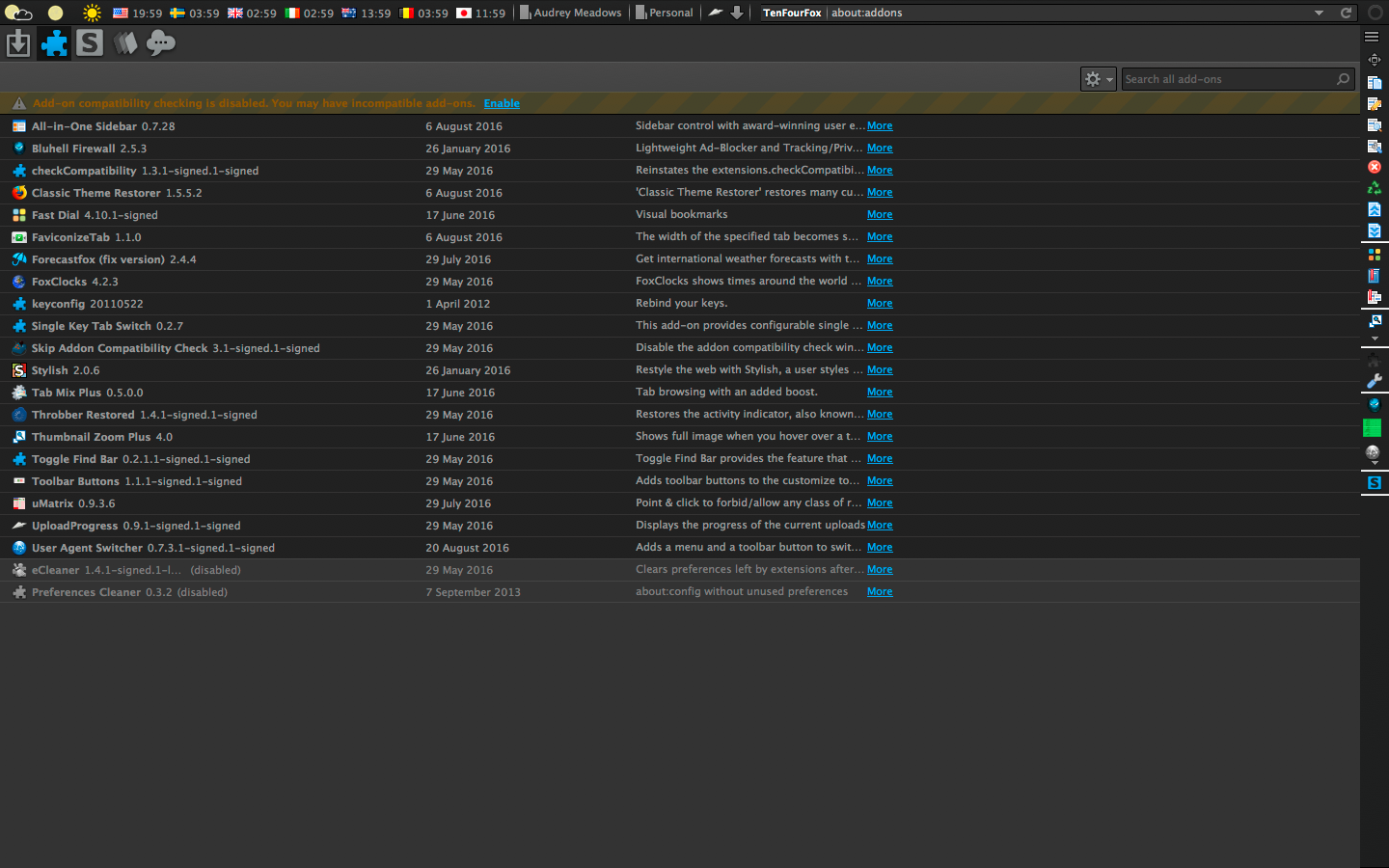Select the User Agent Switcher row
The width and height of the screenshot is (1389, 868).
click(x=680, y=548)
